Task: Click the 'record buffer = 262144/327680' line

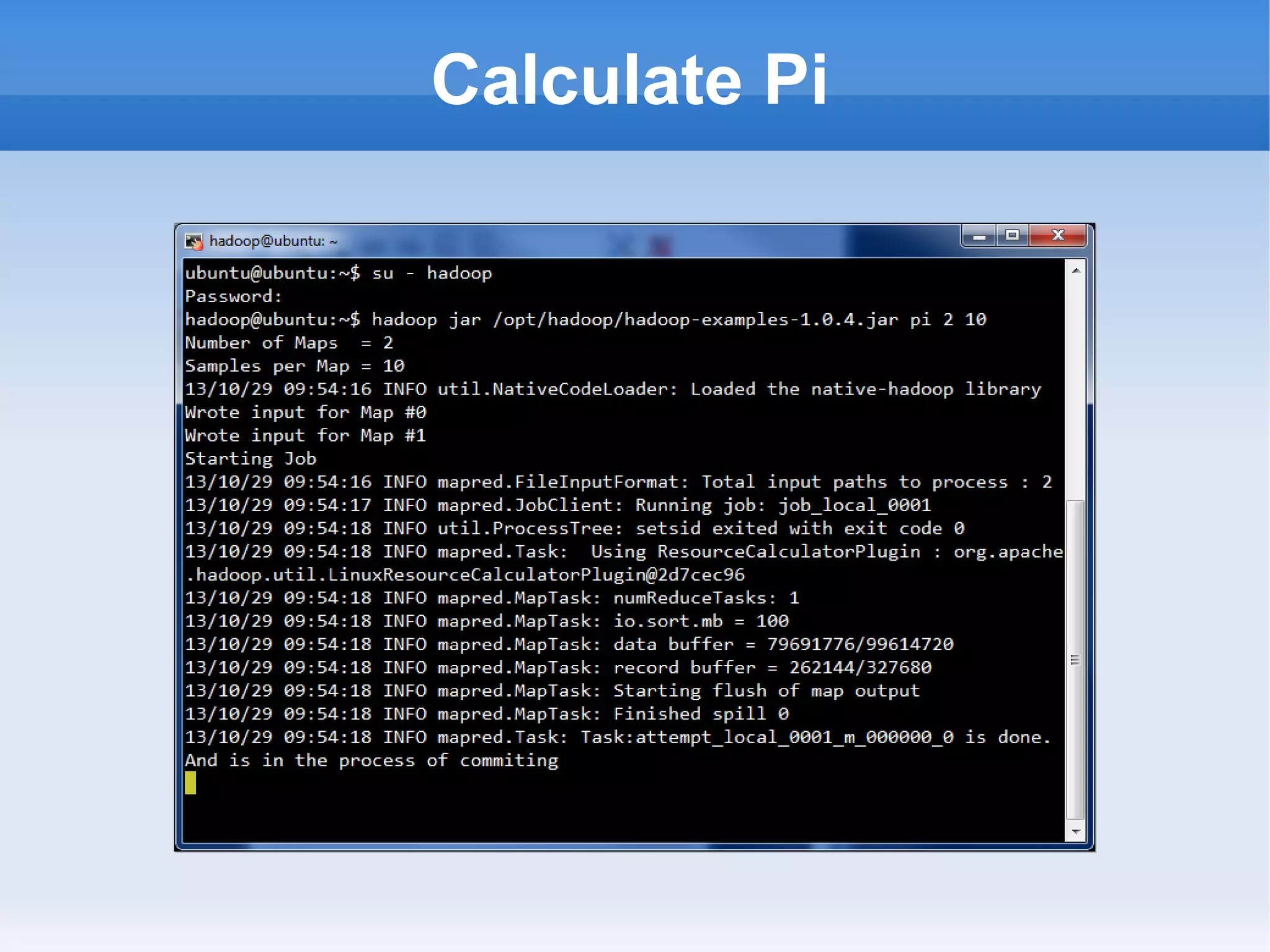Action: click(558, 668)
